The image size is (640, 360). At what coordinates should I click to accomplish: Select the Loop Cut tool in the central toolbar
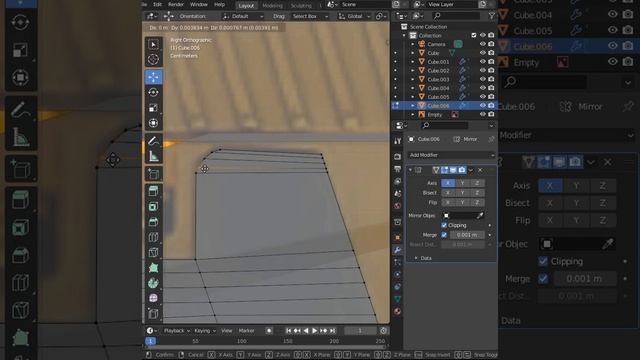[x=153, y=237]
